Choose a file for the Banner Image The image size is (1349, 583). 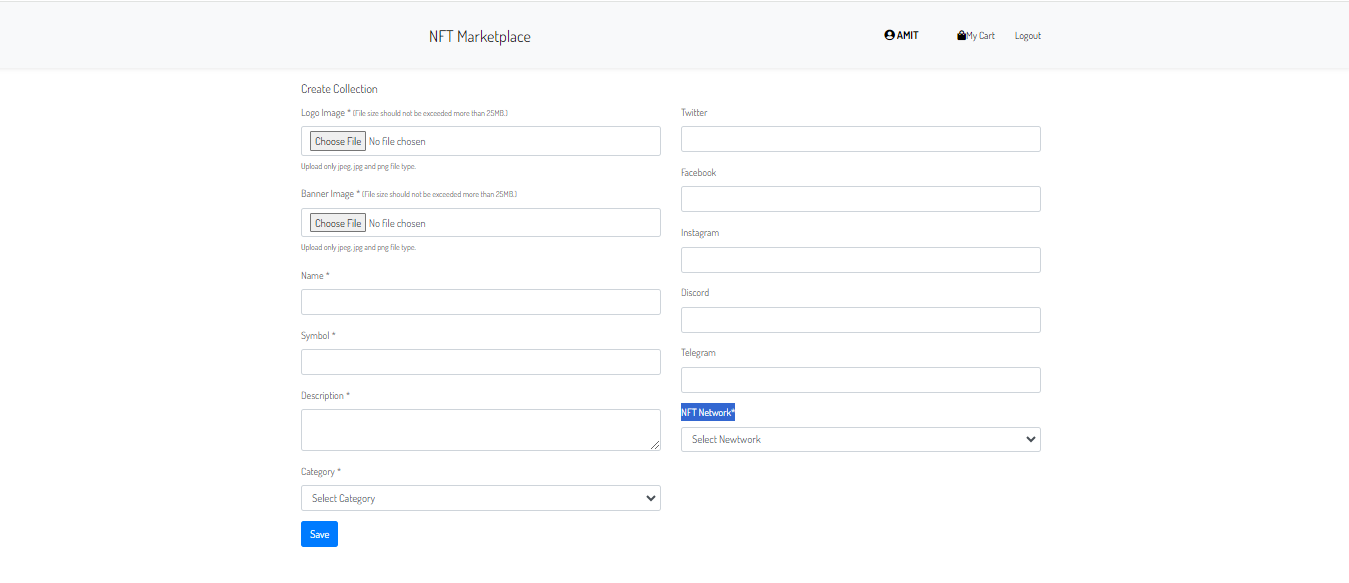coord(337,222)
